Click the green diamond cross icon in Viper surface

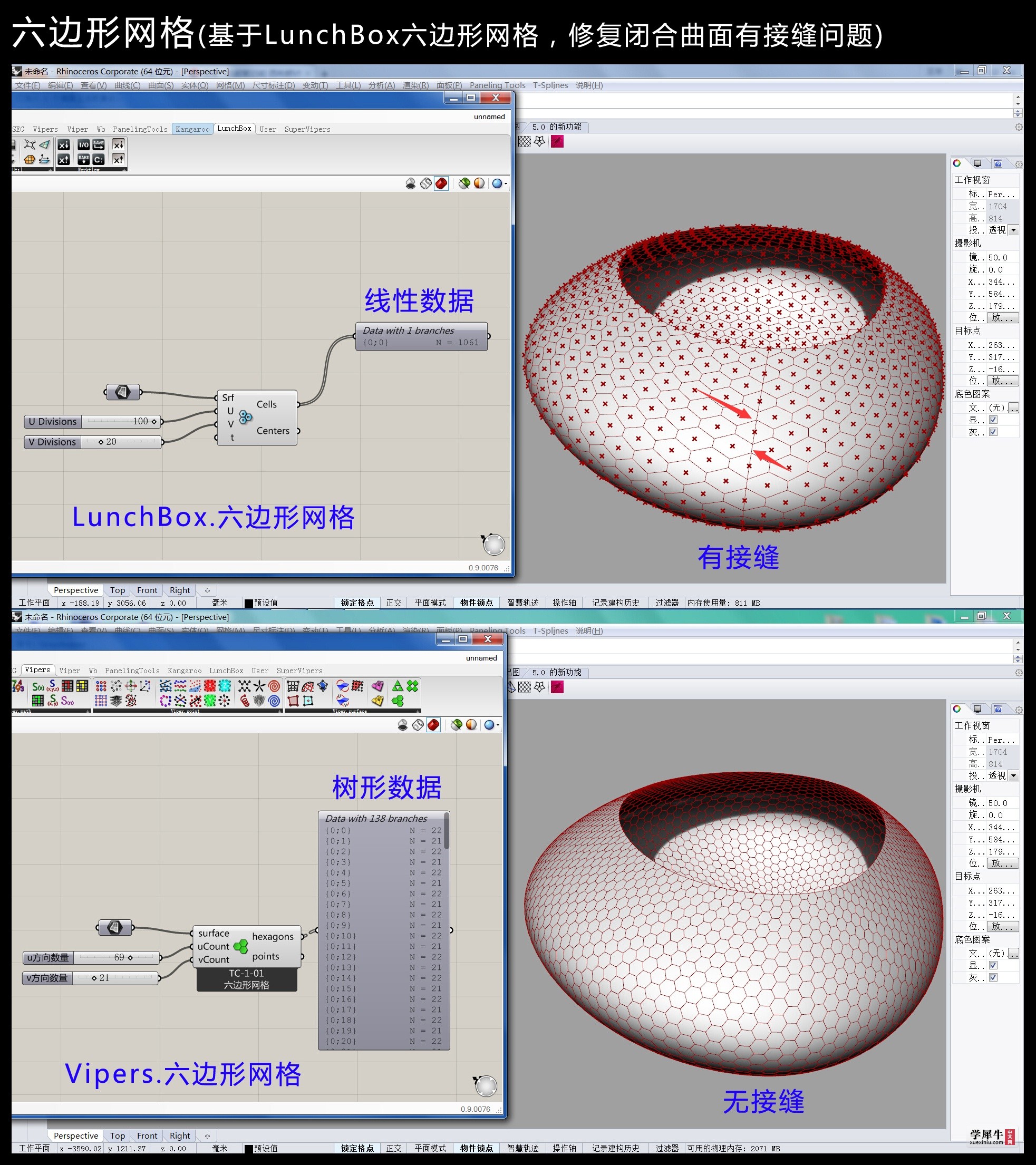click(x=412, y=687)
